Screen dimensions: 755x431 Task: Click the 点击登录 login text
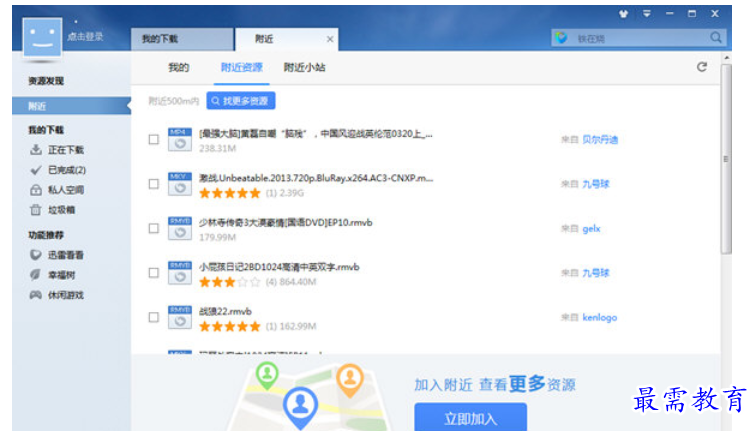[85, 37]
